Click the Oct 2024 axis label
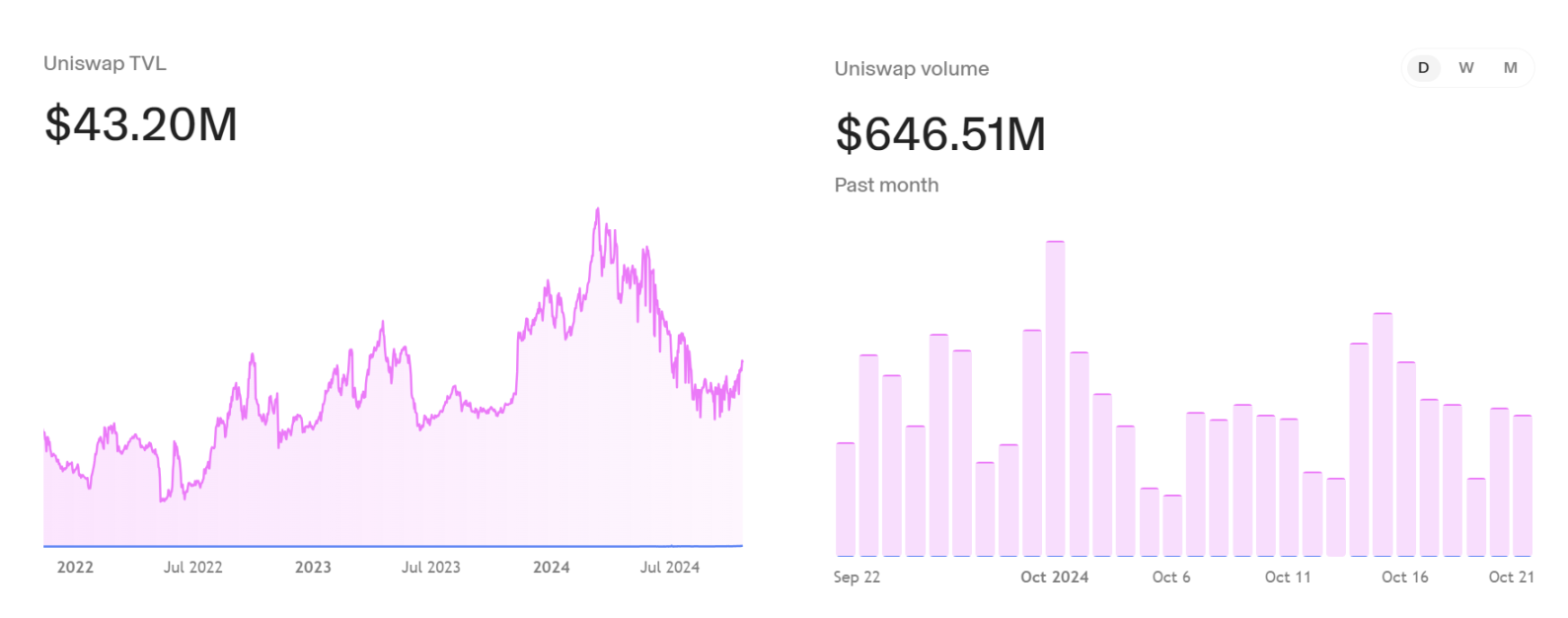 pyautogui.click(x=1054, y=578)
